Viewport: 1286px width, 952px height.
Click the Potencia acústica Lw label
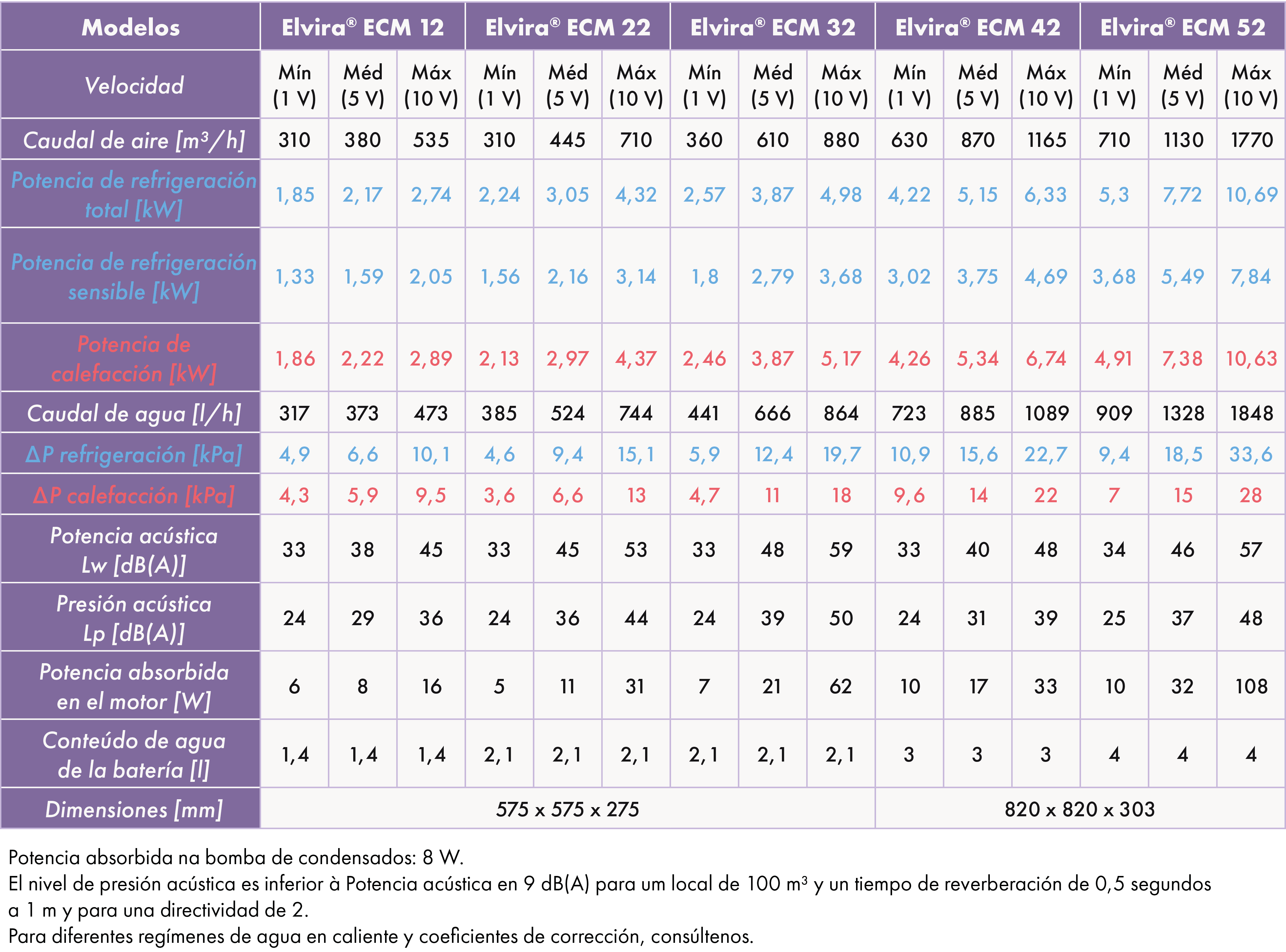click(x=134, y=550)
